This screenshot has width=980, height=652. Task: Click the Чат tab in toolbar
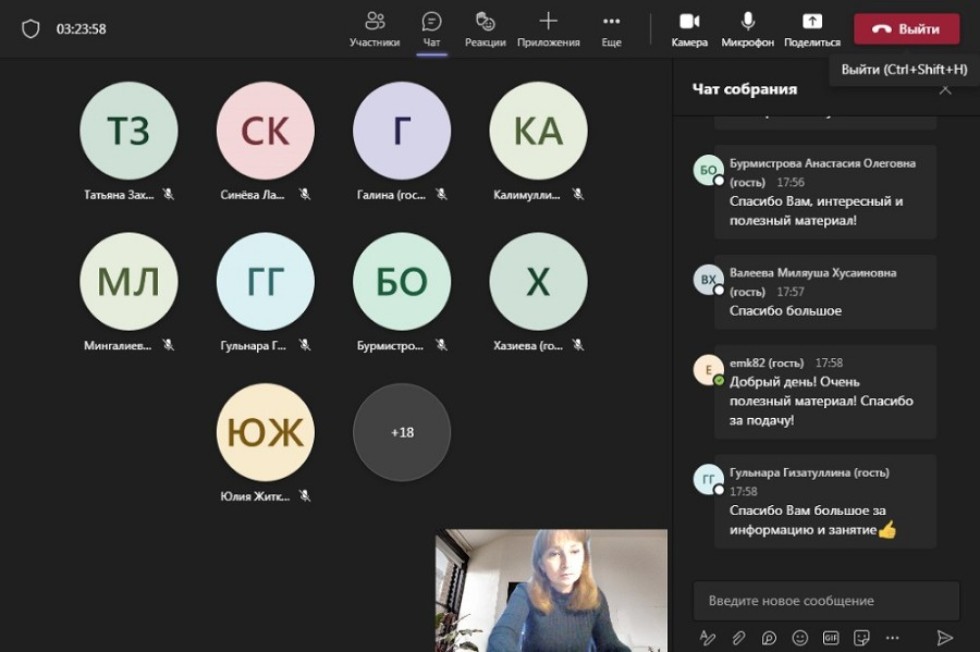pos(432,28)
